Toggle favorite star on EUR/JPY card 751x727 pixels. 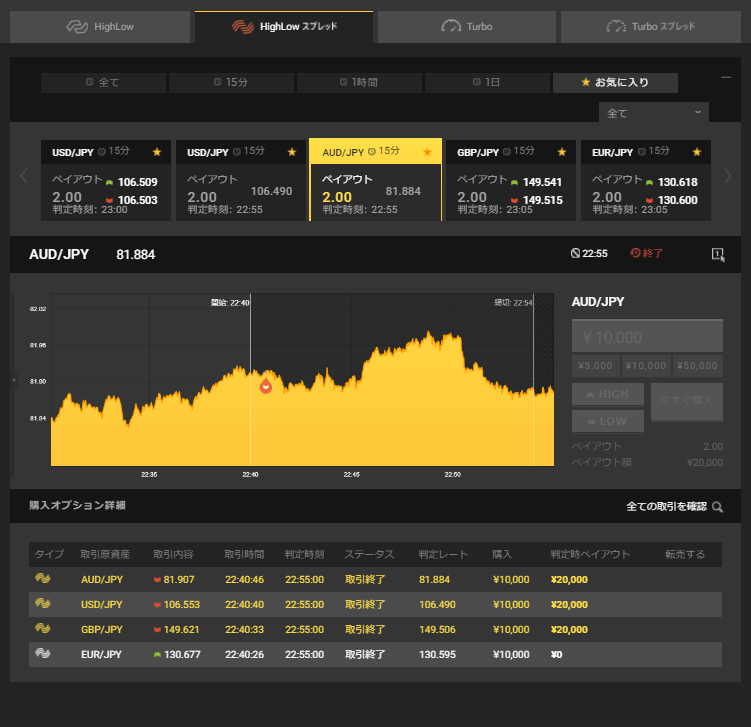(x=697, y=152)
